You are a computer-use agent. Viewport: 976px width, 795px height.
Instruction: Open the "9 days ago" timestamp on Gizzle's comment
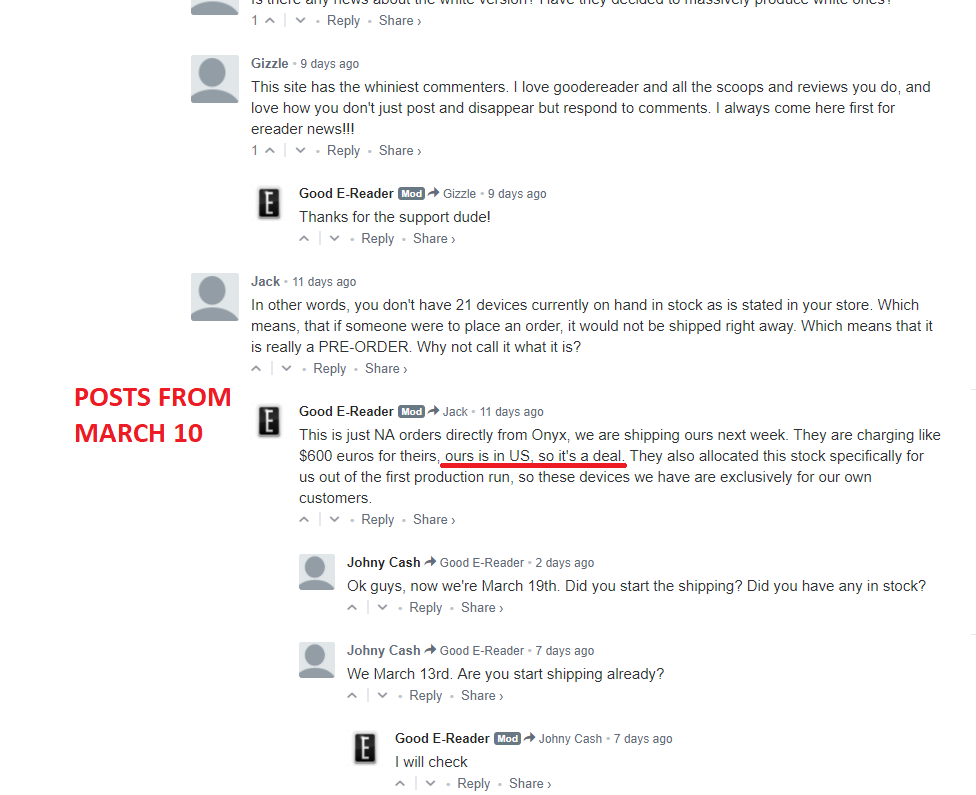pos(330,64)
